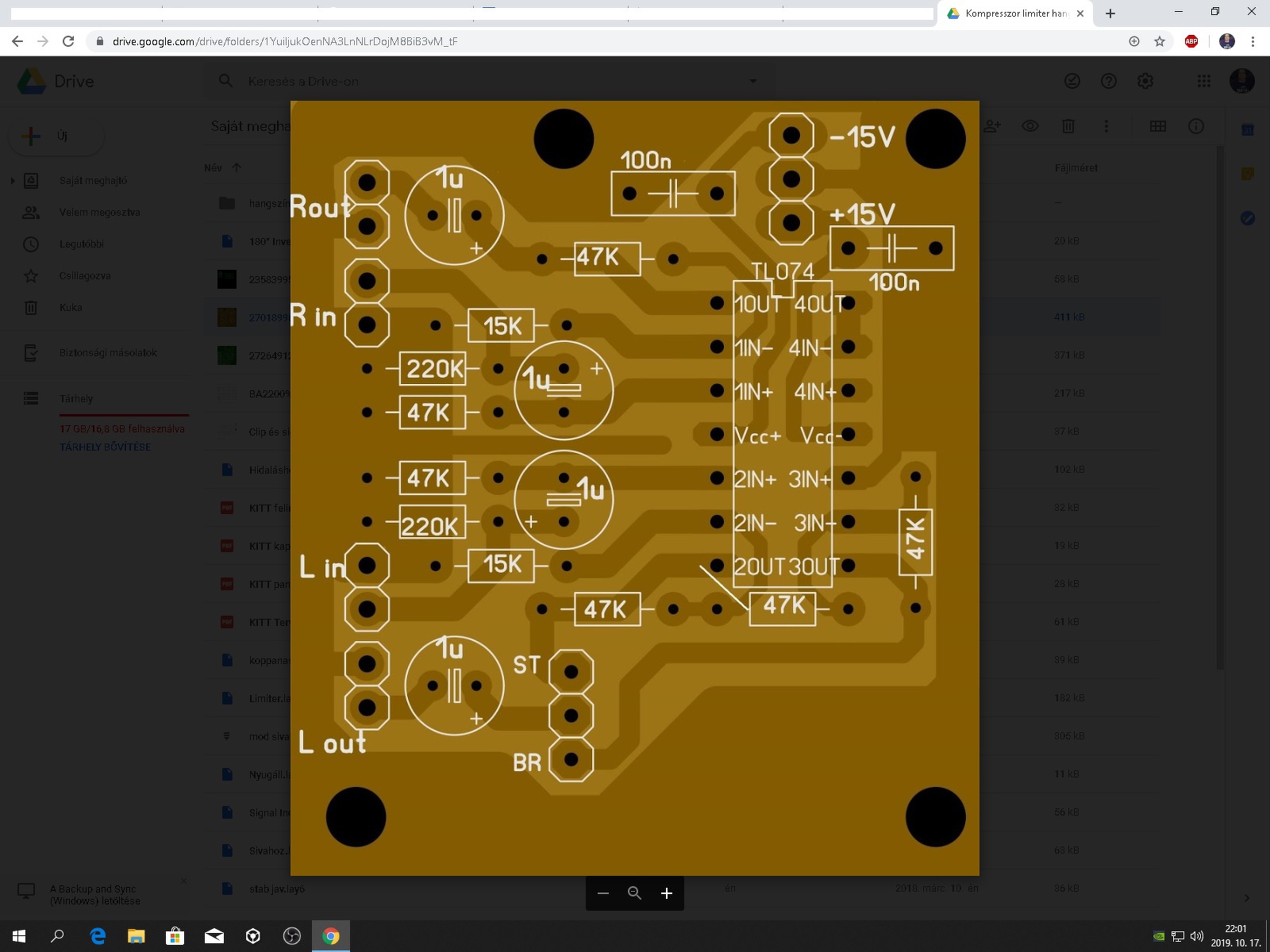Open the Drive help menu
This screenshot has width=1270, height=952.
pyautogui.click(x=1109, y=81)
